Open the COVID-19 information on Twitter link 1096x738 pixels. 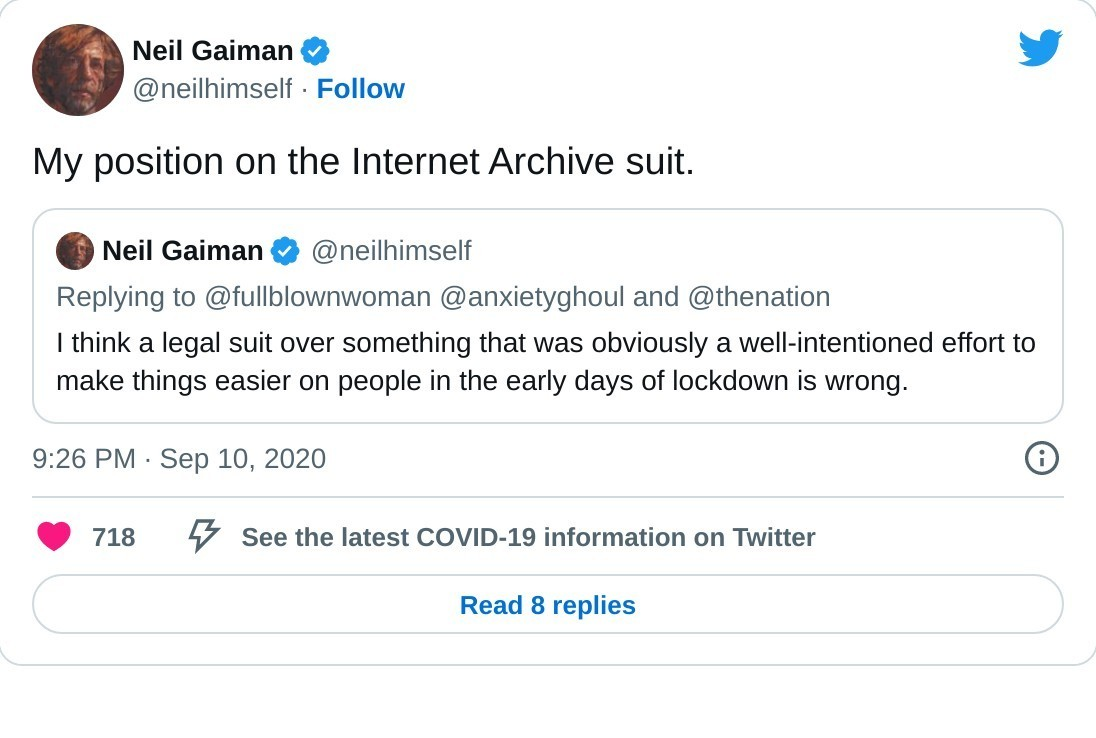[x=528, y=537]
